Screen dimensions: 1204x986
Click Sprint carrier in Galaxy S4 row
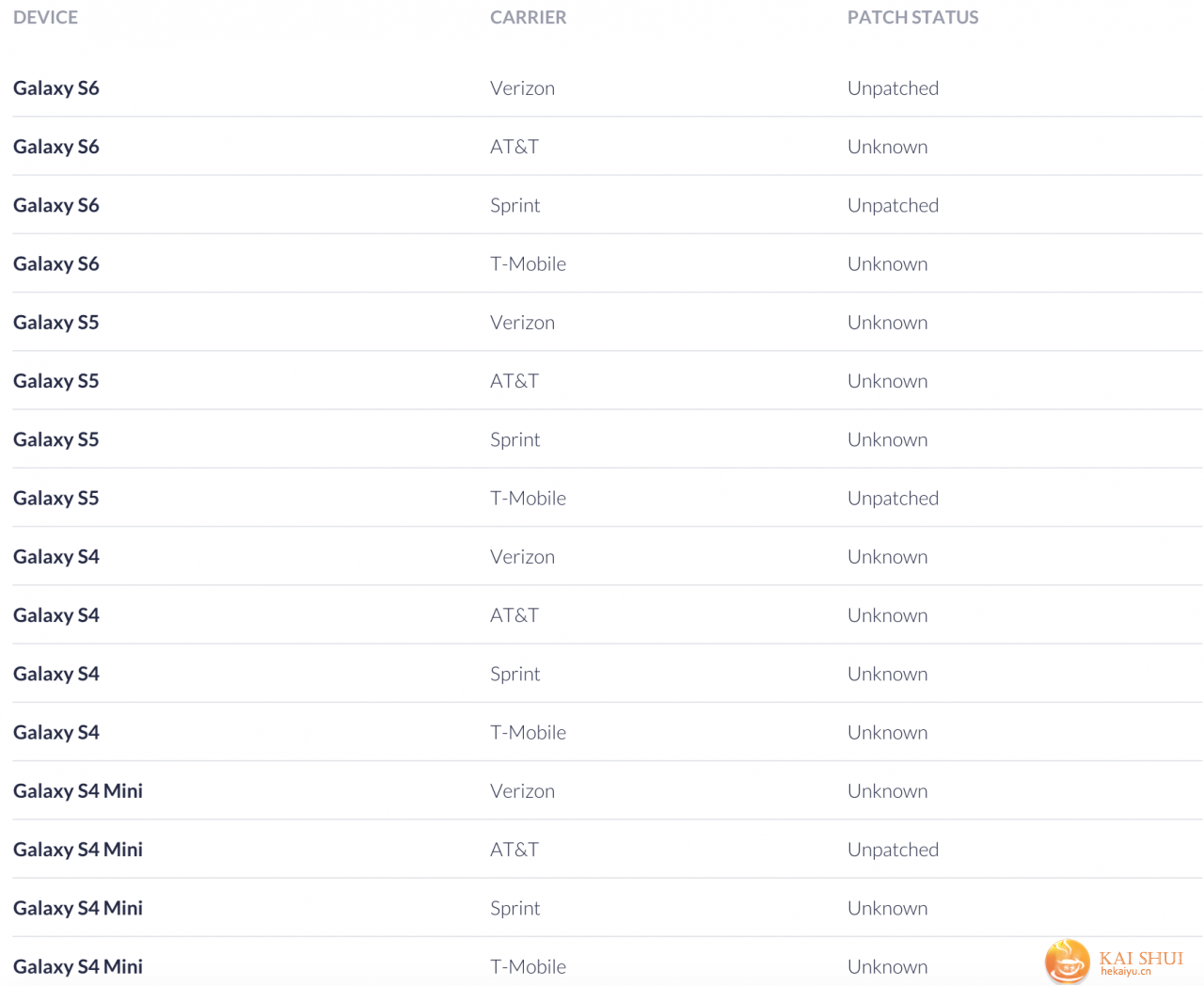pos(515,674)
